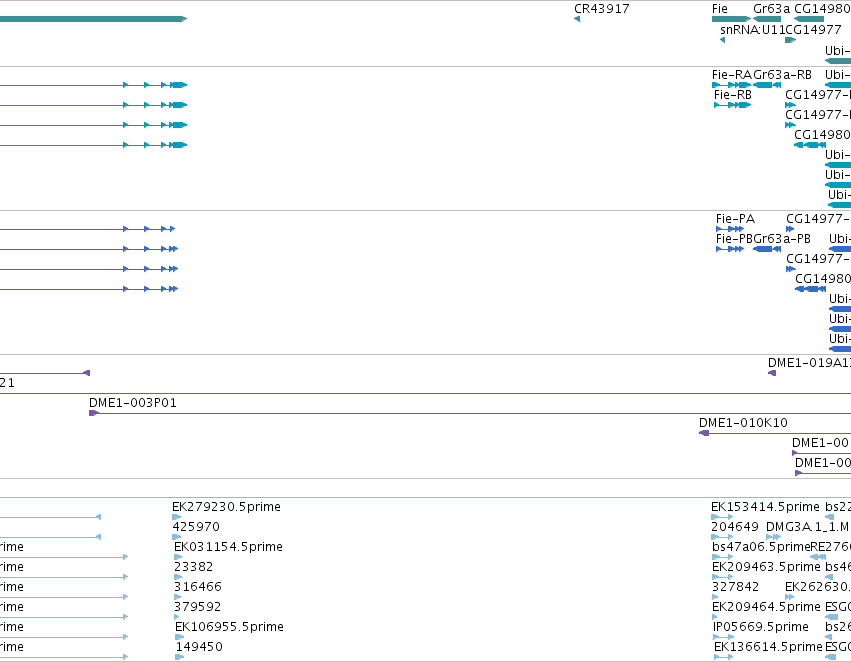Click the snRNA:U11 gene label
The height and width of the screenshot is (662, 851).
[x=752, y=30]
